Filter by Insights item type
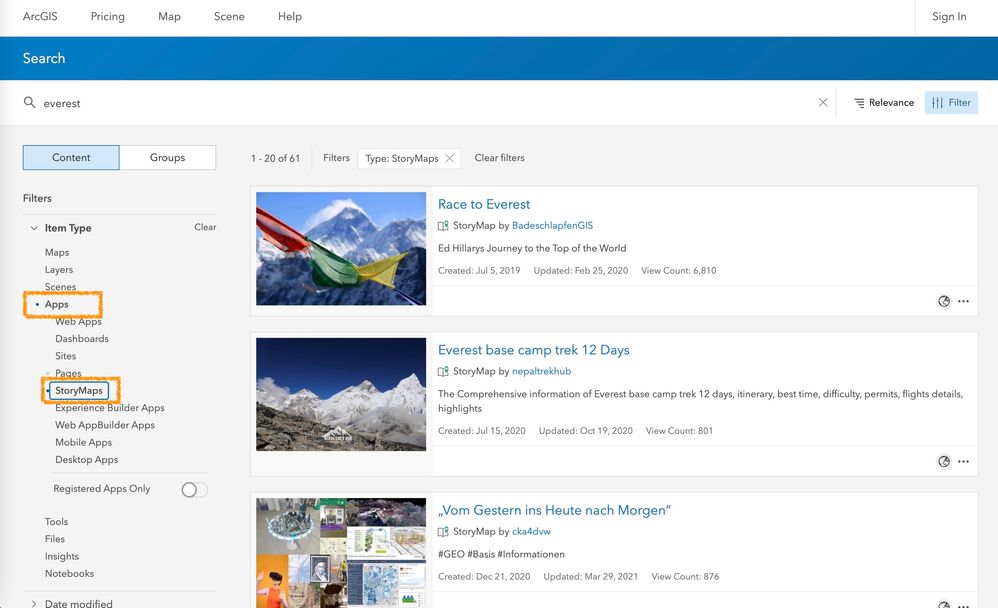Image resolution: width=998 pixels, height=608 pixels. (62, 556)
